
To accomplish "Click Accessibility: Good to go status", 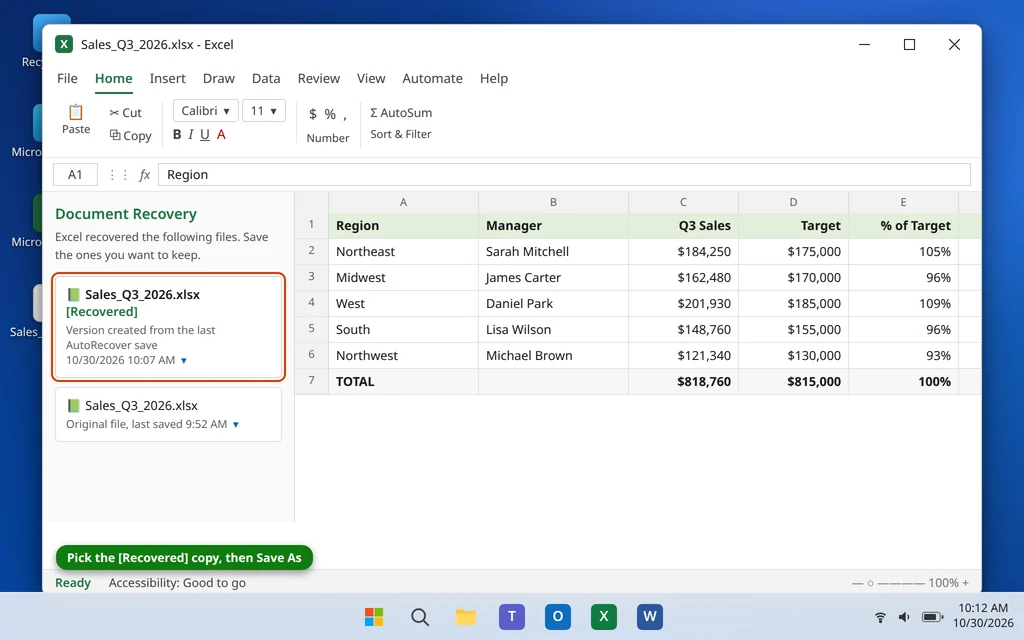I will [x=177, y=583].
